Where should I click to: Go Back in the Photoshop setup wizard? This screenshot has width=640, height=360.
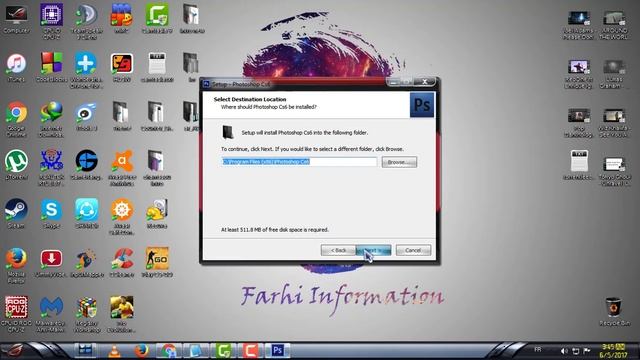tap(338, 250)
